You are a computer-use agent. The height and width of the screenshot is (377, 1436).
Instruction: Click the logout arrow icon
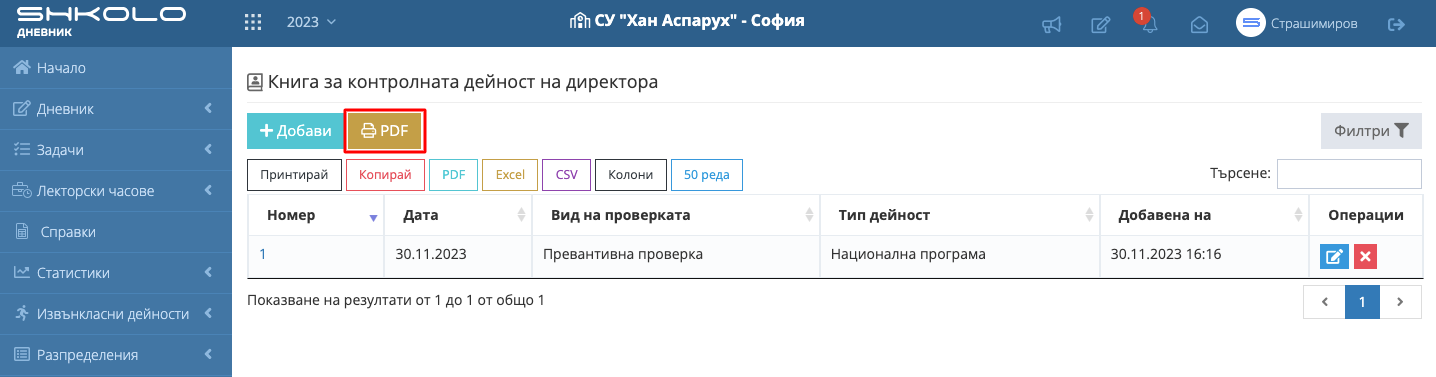tap(1396, 24)
